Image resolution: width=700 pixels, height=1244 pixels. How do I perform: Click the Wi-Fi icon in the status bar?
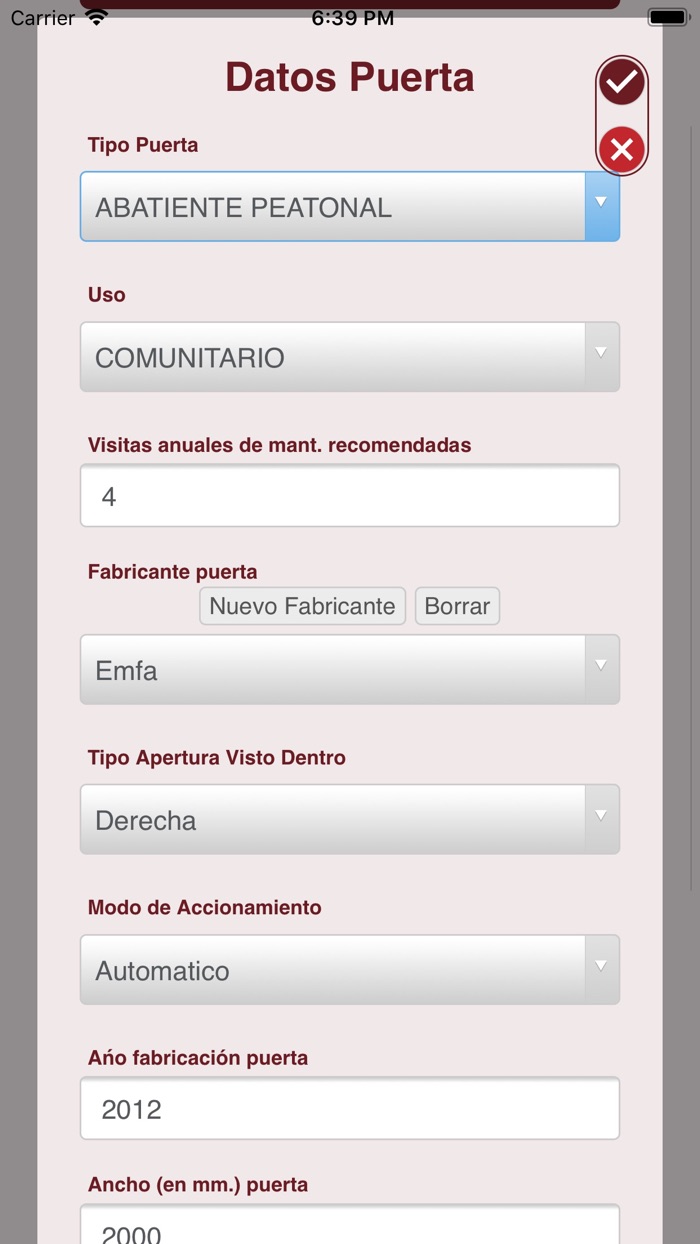[x=95, y=16]
